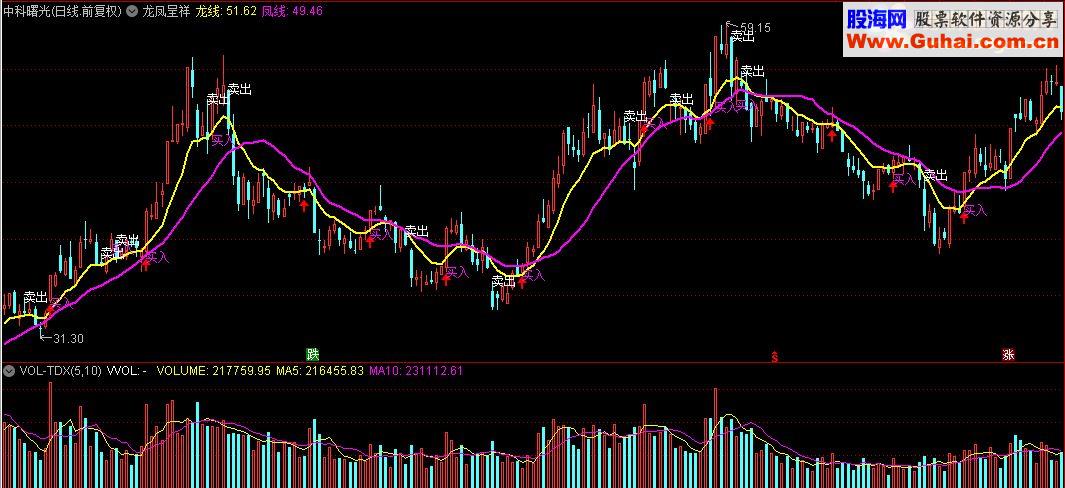Click the VOLUME: 217759.95 readout

(x=214, y=371)
